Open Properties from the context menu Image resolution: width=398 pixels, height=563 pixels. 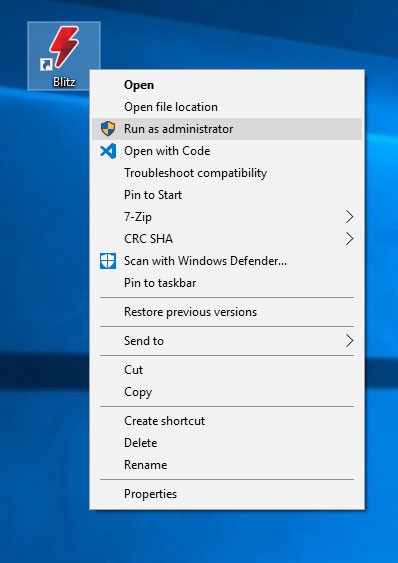point(227,494)
